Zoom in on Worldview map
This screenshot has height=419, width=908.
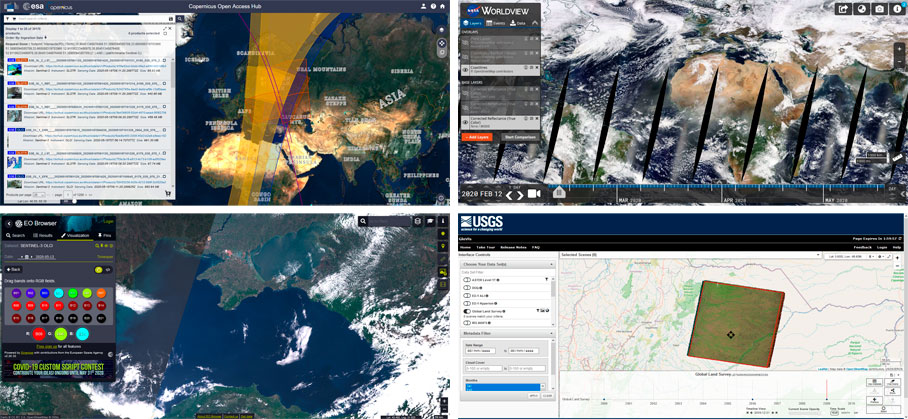899,49
